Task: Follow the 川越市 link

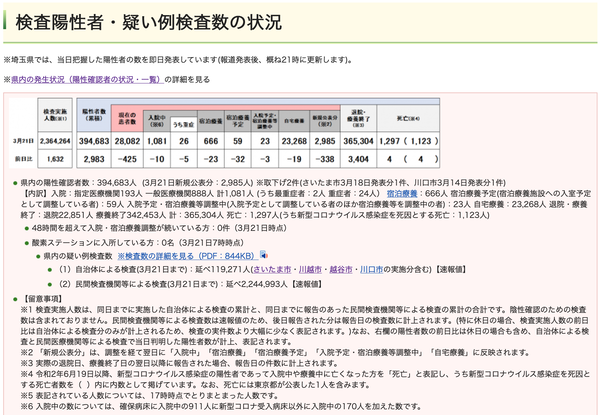Action: pos(310,270)
